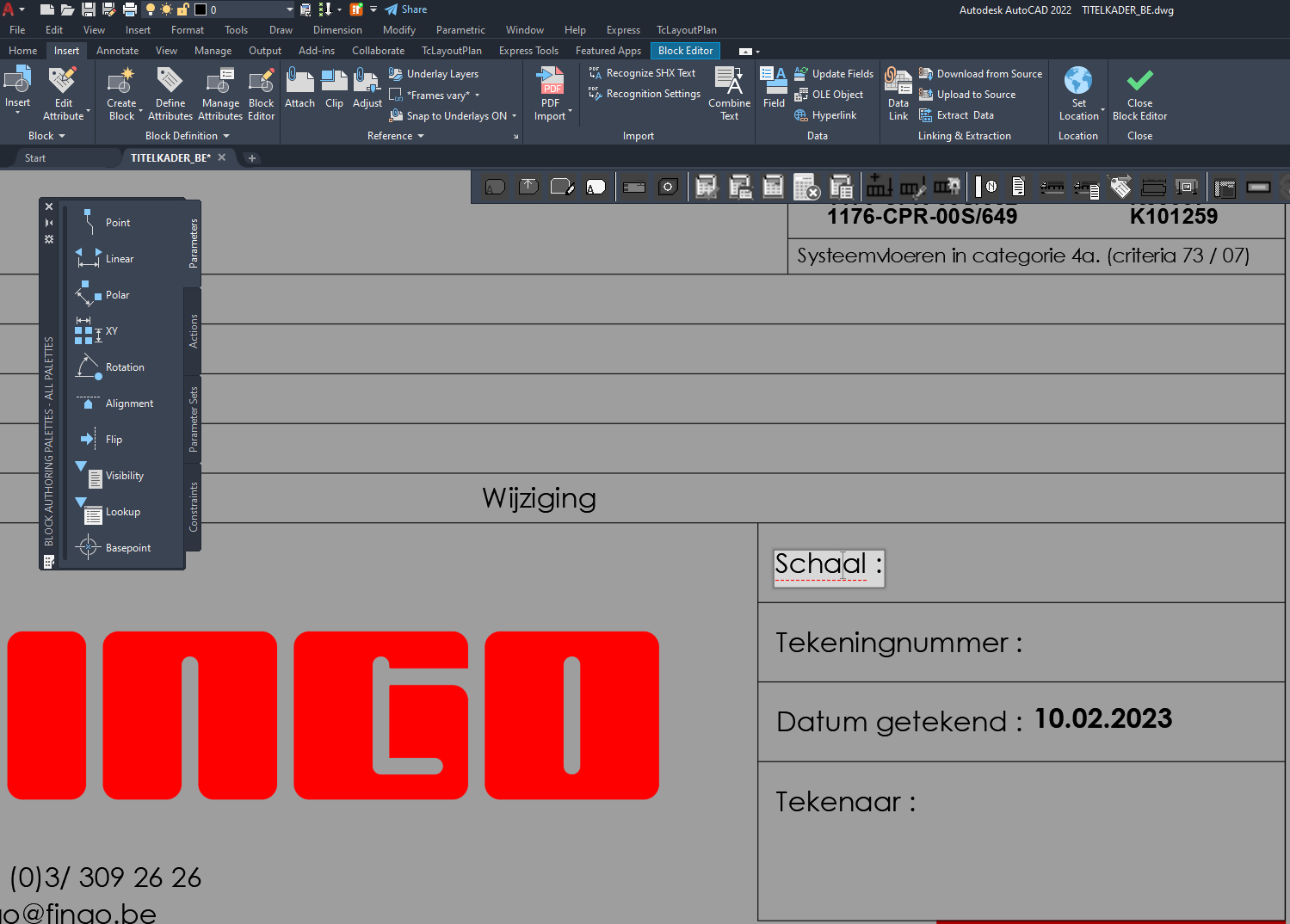Toggle layer lock padlock icon

182,9
